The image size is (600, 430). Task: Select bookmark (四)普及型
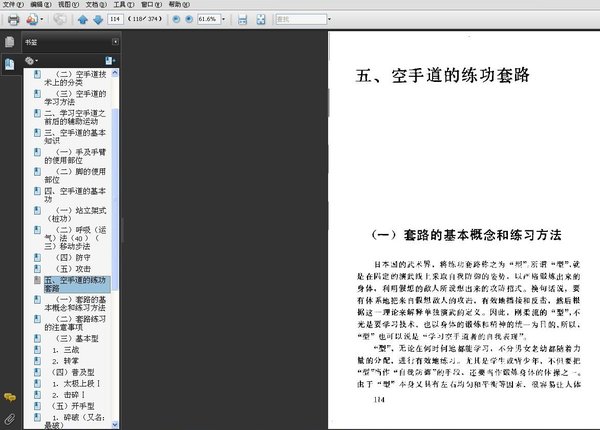tap(73, 372)
